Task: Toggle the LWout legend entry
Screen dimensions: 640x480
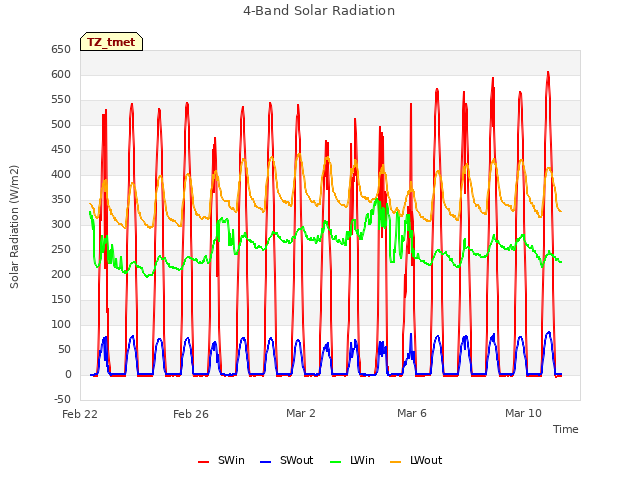Action: [x=416, y=460]
